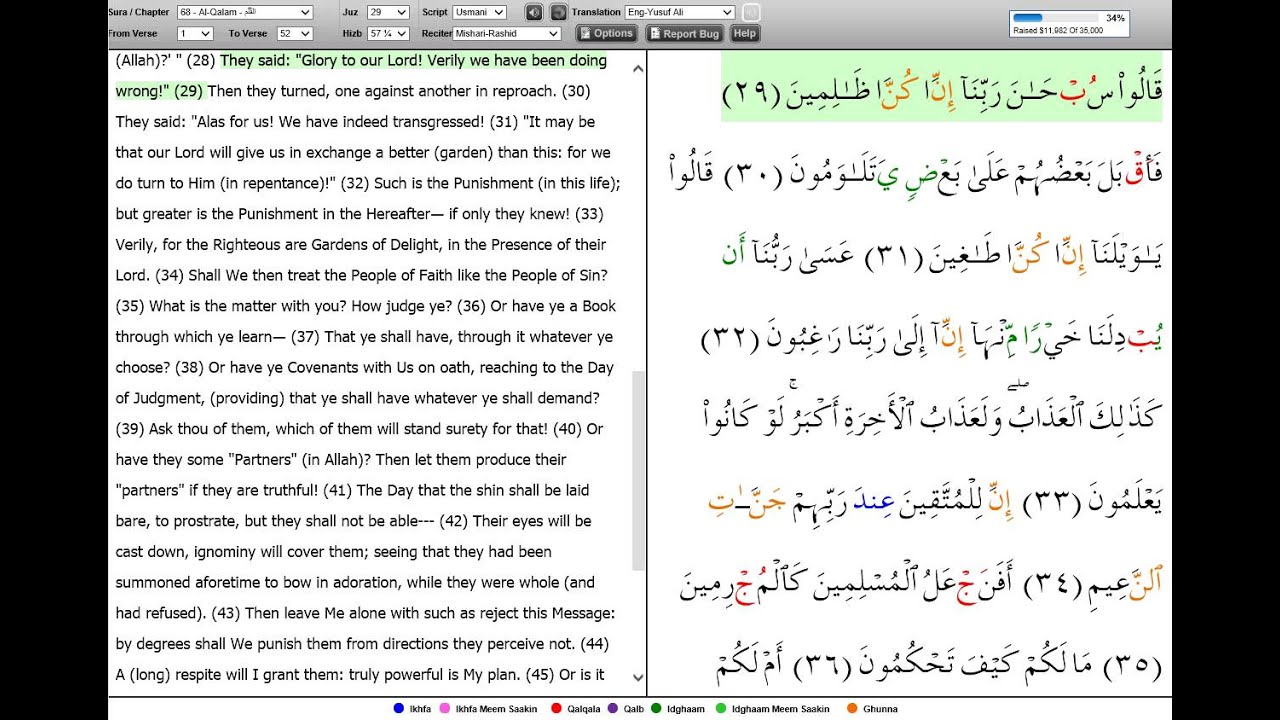Click the blue Ikhfa legend dot
This screenshot has height=720, width=1280.
point(399,709)
